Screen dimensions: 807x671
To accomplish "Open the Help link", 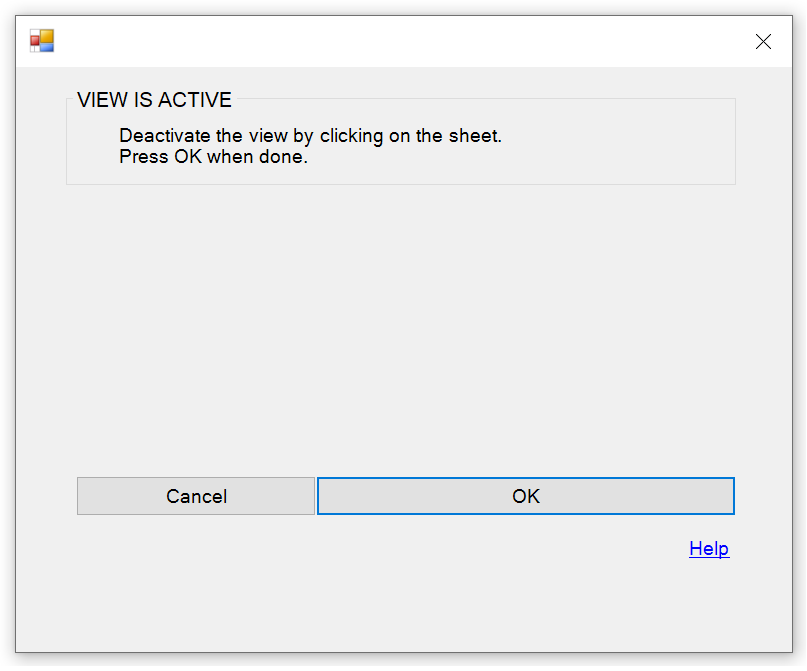I will [x=709, y=549].
